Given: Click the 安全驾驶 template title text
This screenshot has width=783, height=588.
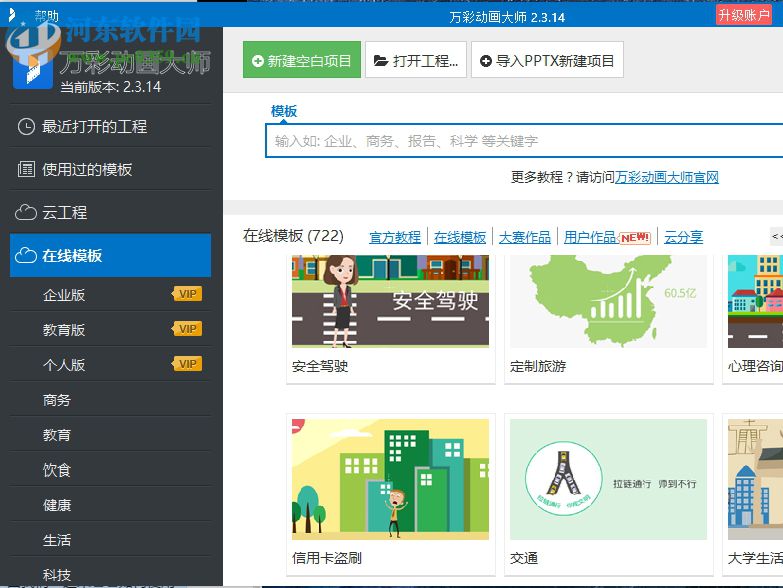Looking at the screenshot, I should 320,366.
